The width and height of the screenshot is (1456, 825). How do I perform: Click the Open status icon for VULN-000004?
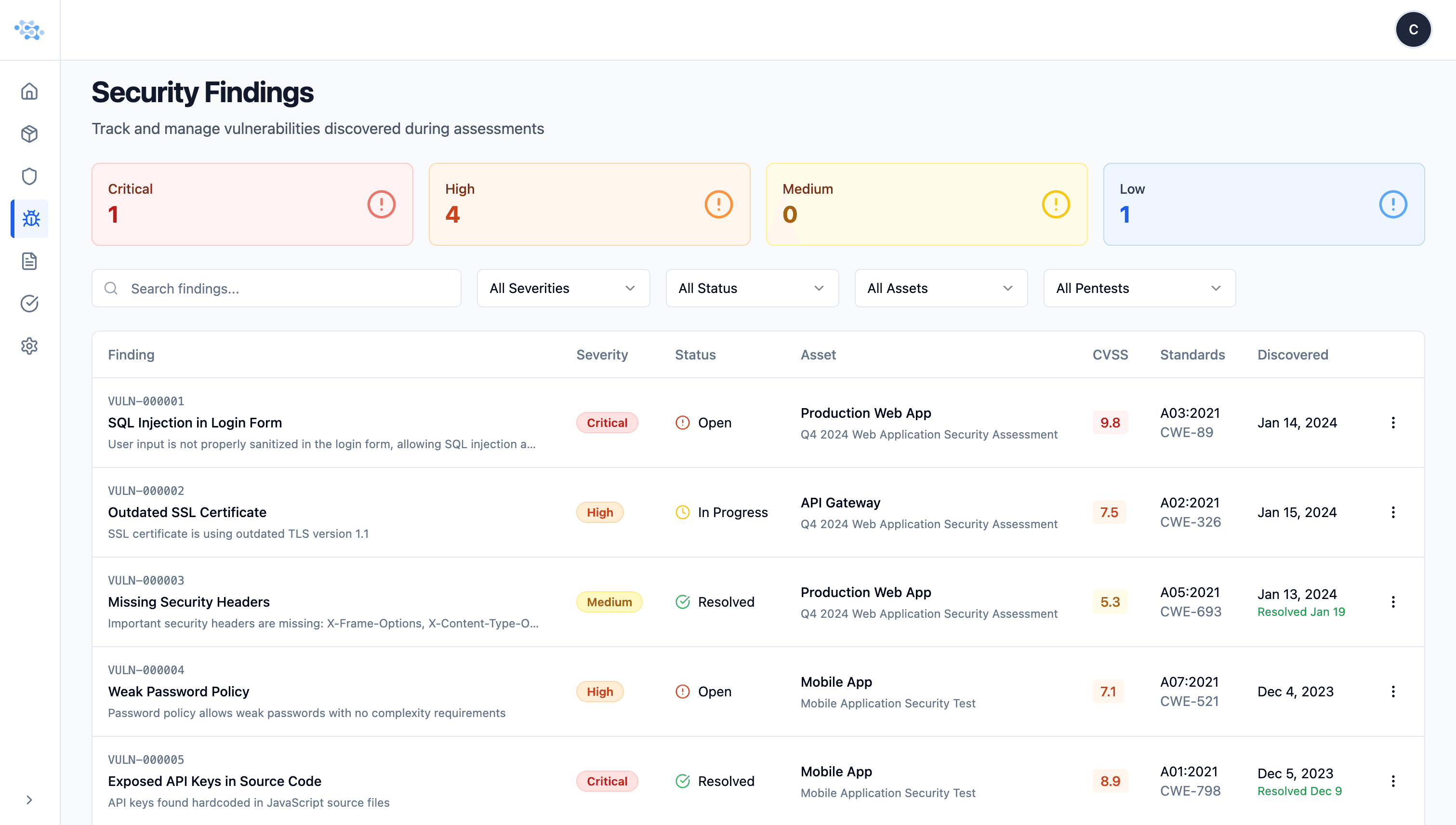tap(683, 692)
